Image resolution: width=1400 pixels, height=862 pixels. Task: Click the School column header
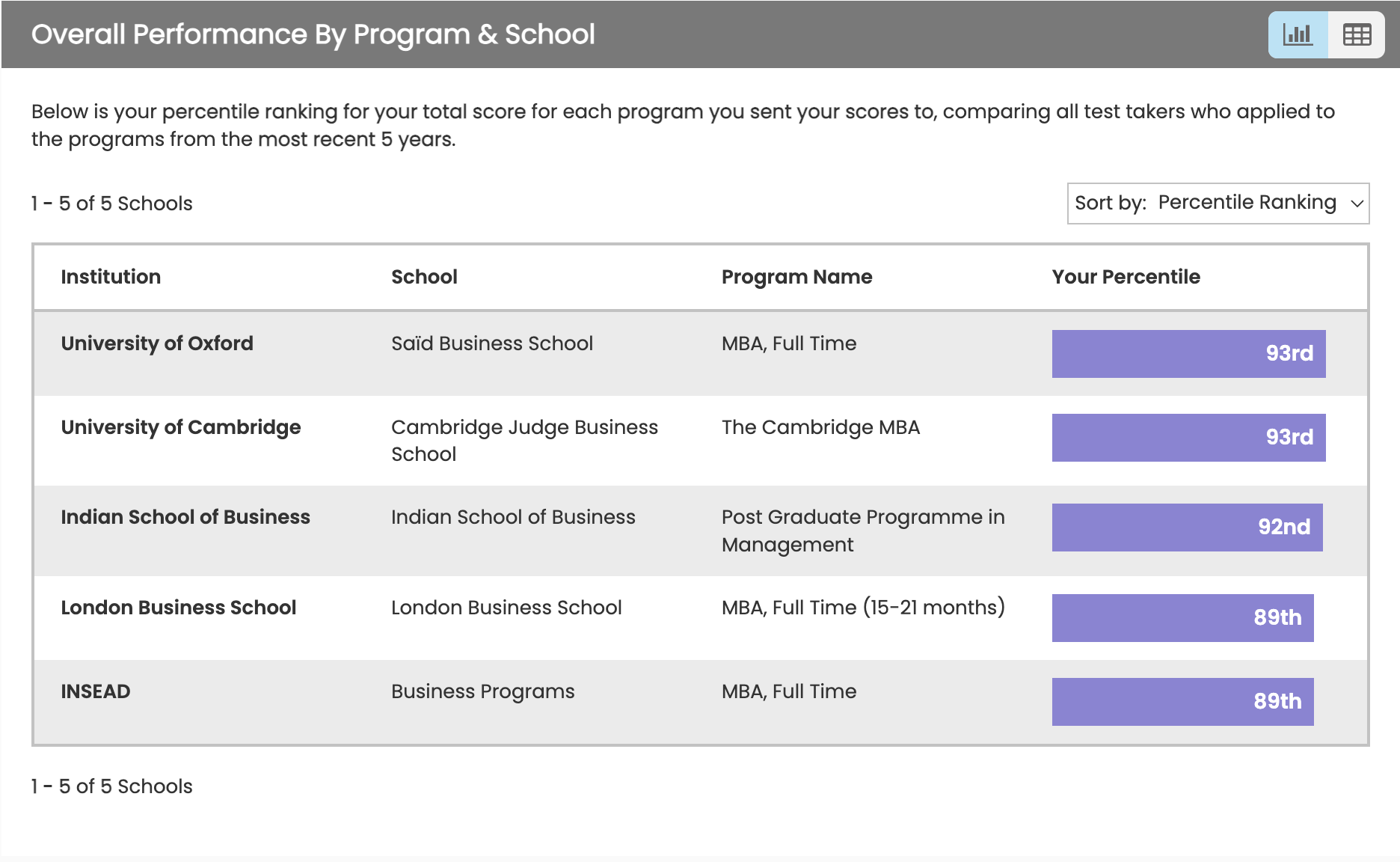coord(424,277)
